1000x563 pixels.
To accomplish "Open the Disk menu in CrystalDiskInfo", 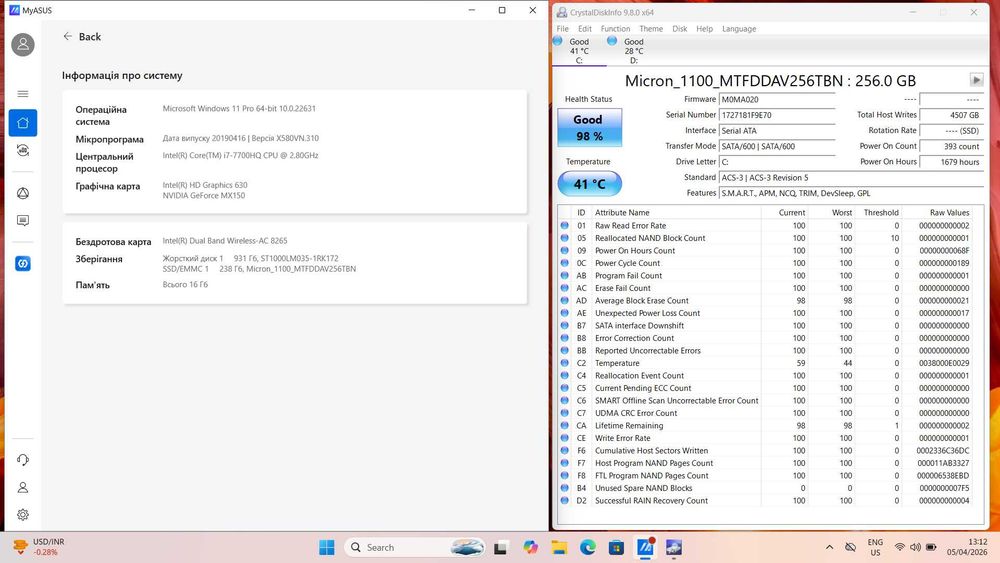I will click(680, 29).
